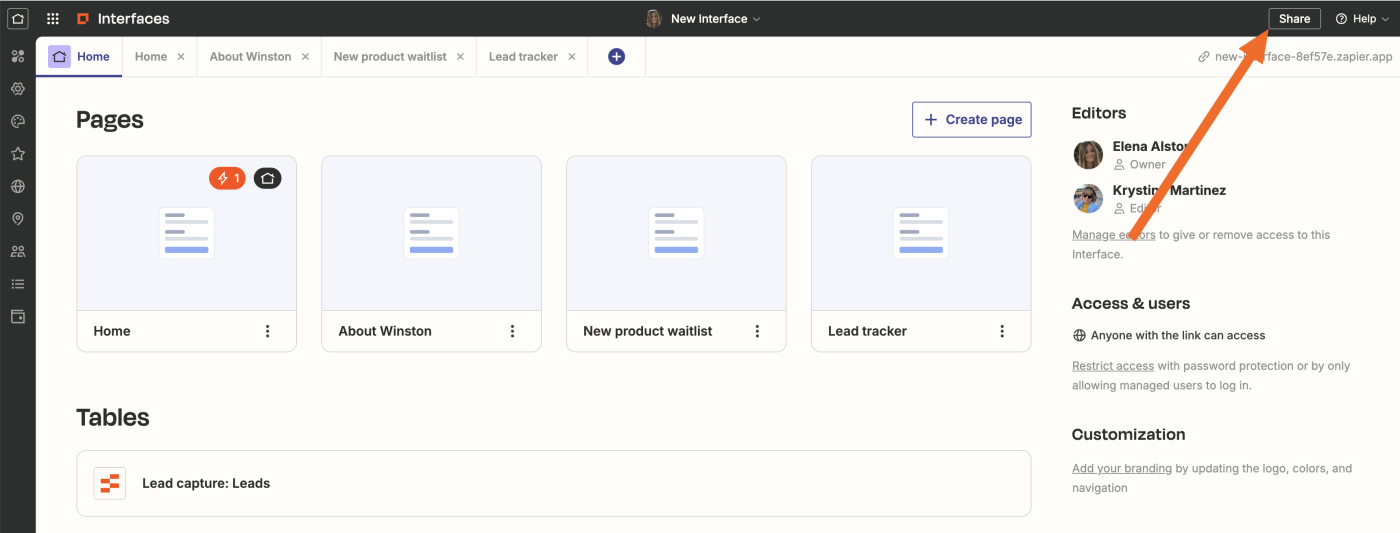
Task: Follow the Restrict access link
Action: 1113,366
